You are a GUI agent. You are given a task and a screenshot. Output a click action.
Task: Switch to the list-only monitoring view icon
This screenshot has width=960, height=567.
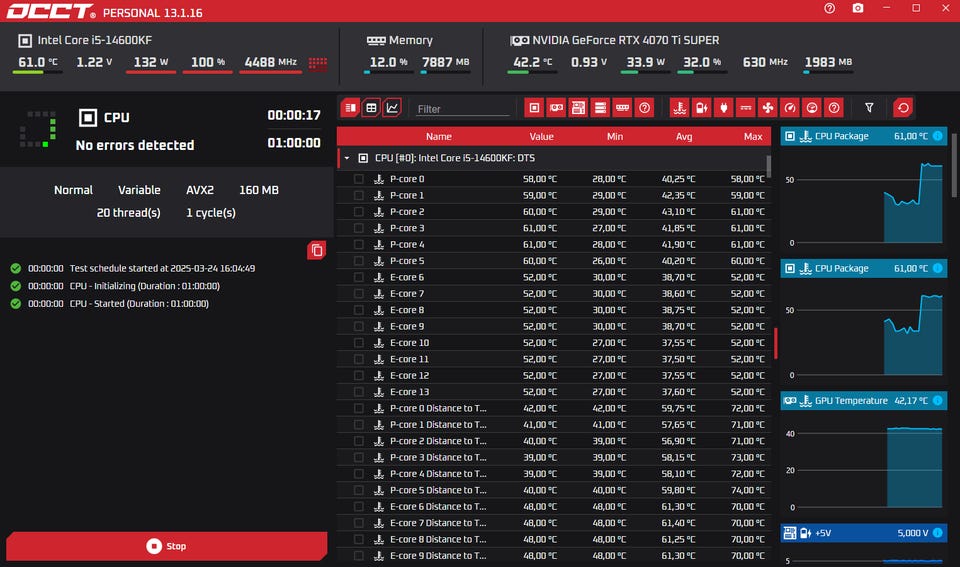[x=350, y=108]
